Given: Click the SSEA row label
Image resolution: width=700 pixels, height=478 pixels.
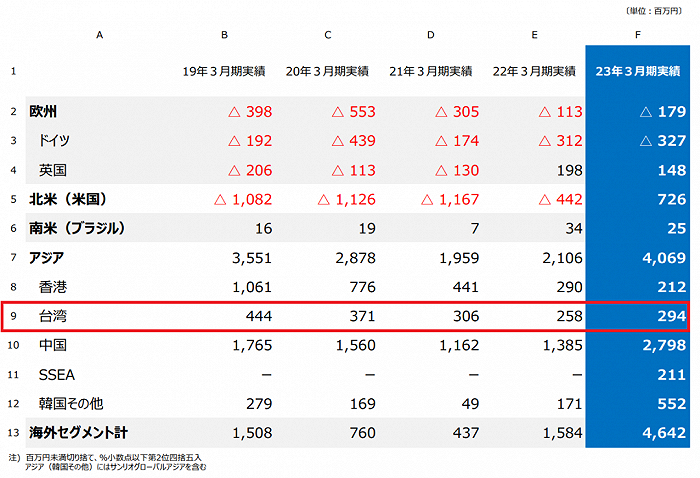Looking at the screenshot, I should tap(57, 375).
